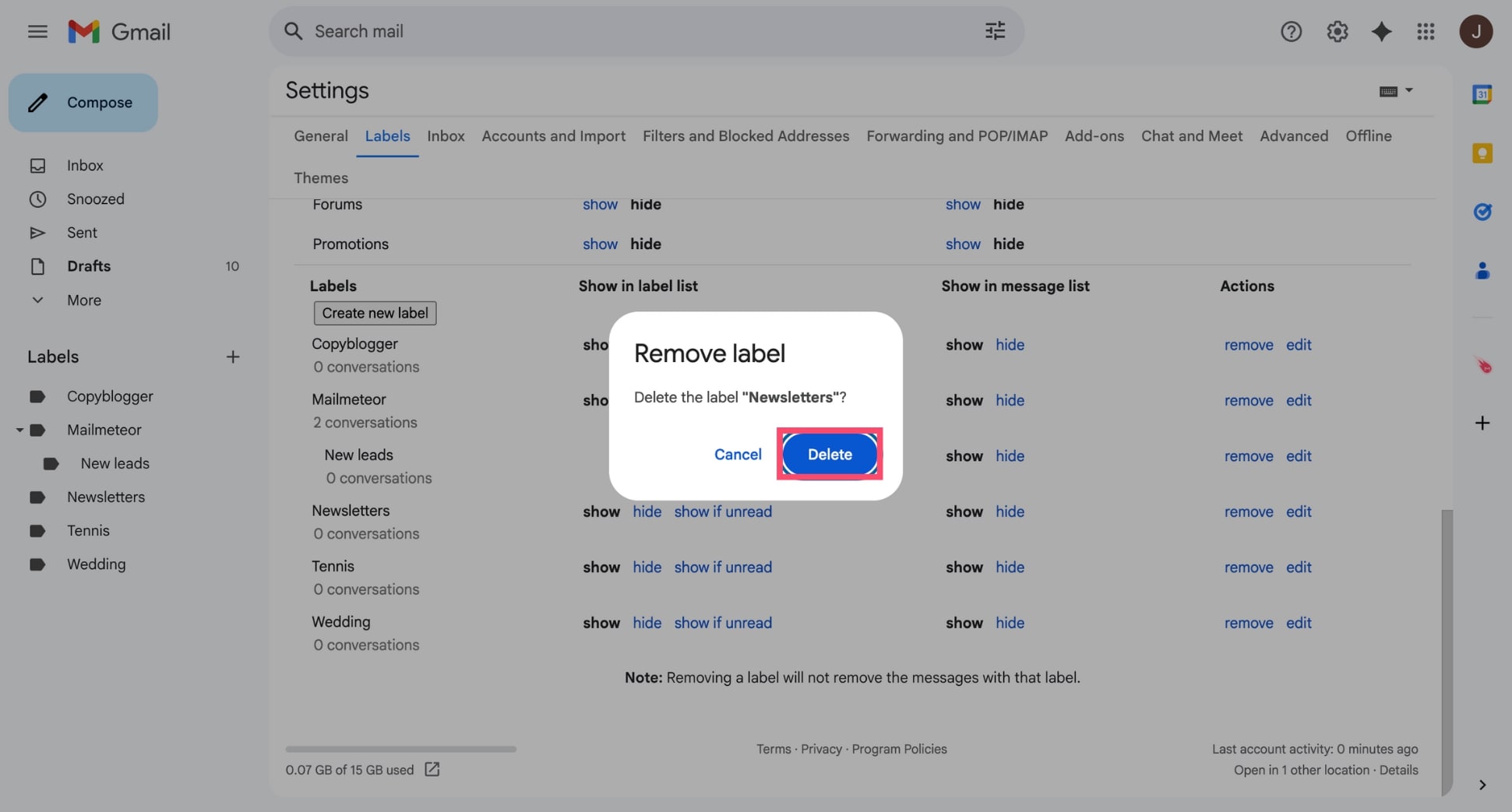Image resolution: width=1512 pixels, height=812 pixels.
Task: Open input tools keyboard dropdown
Action: (1395, 91)
